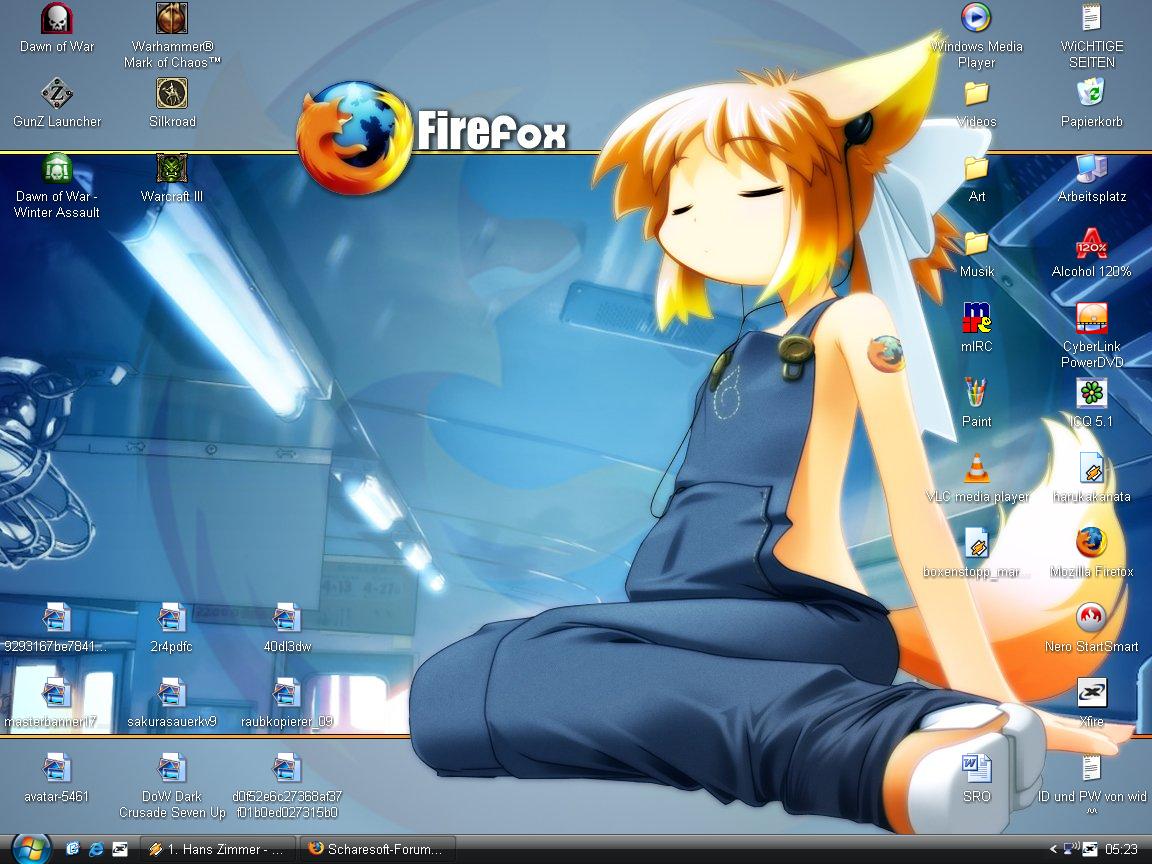Switch to Scharesoft-Forum Firefox taskbar window
1152x864 pixels.
click(x=378, y=849)
